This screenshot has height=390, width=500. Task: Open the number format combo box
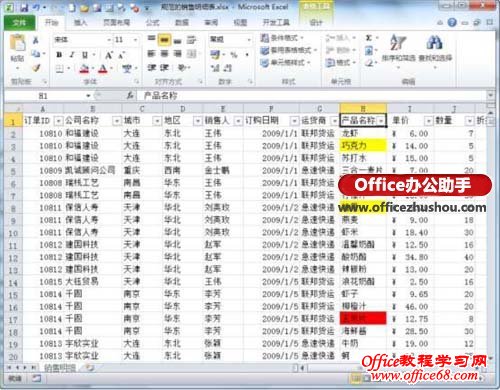coord(230,40)
